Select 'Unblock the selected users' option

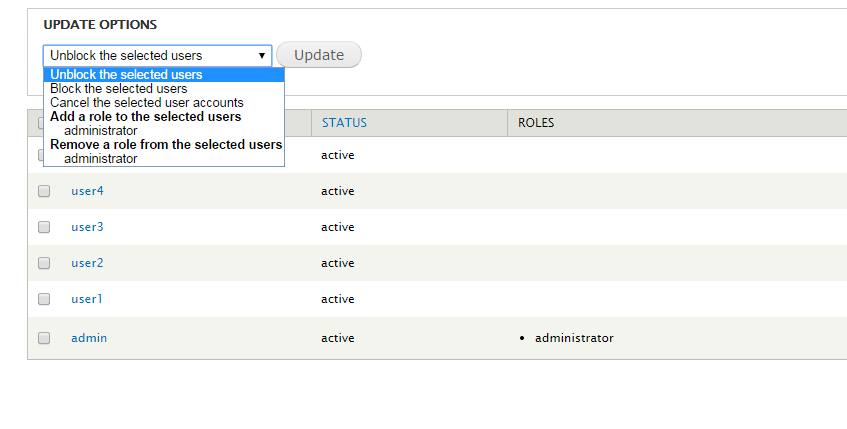click(x=164, y=75)
